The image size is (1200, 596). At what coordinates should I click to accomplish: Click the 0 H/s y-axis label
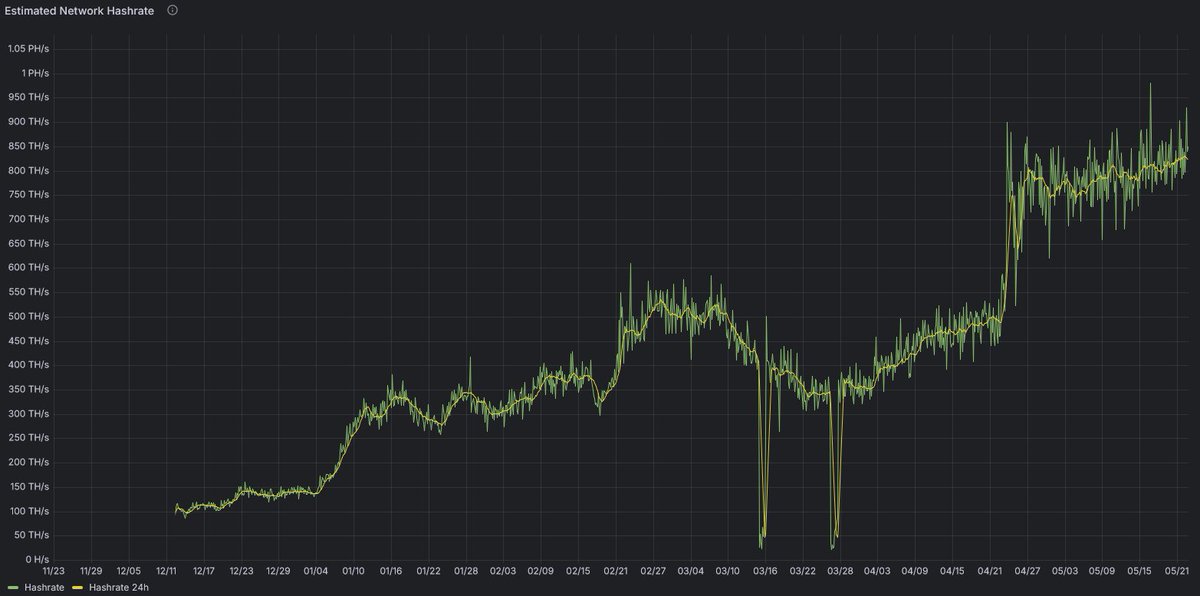pos(36,559)
